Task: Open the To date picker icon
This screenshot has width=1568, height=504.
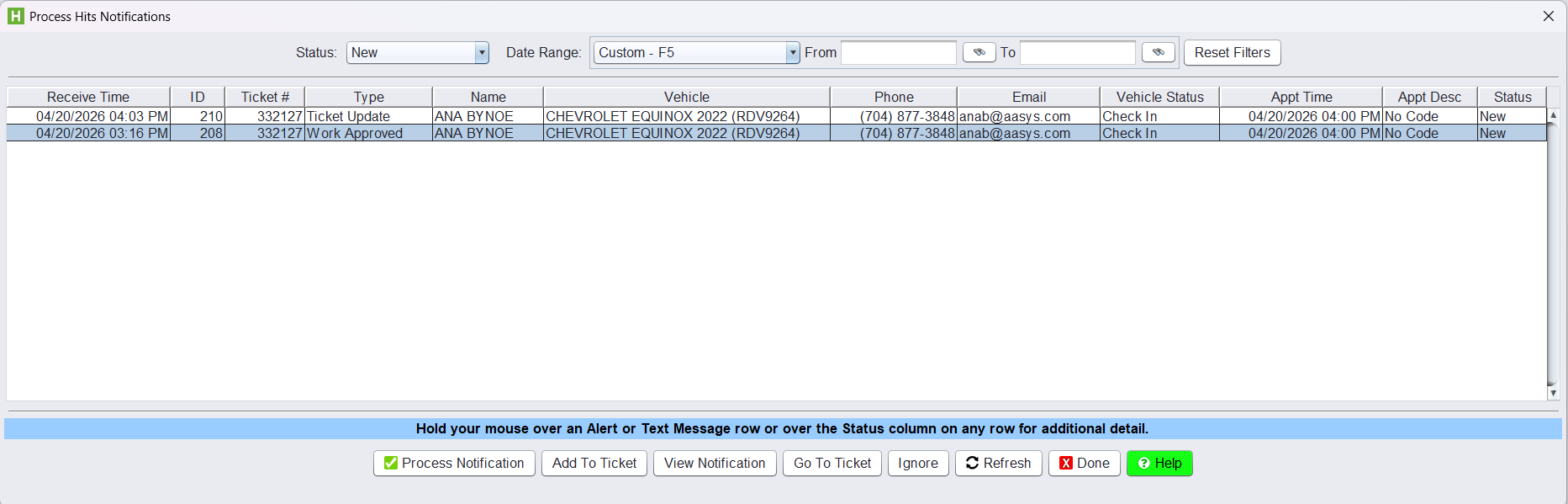Action: [x=1158, y=52]
